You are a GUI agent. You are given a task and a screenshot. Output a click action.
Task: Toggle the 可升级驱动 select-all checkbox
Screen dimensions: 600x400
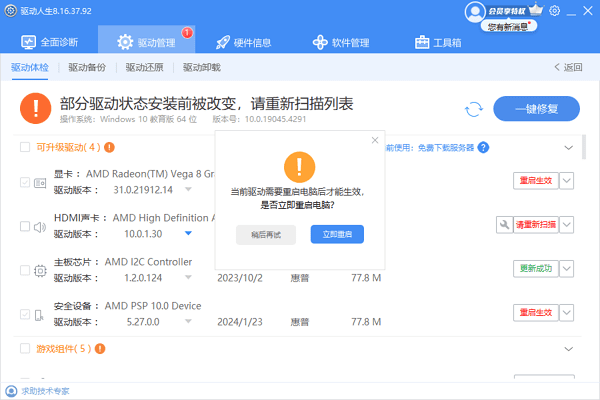(x=25, y=147)
